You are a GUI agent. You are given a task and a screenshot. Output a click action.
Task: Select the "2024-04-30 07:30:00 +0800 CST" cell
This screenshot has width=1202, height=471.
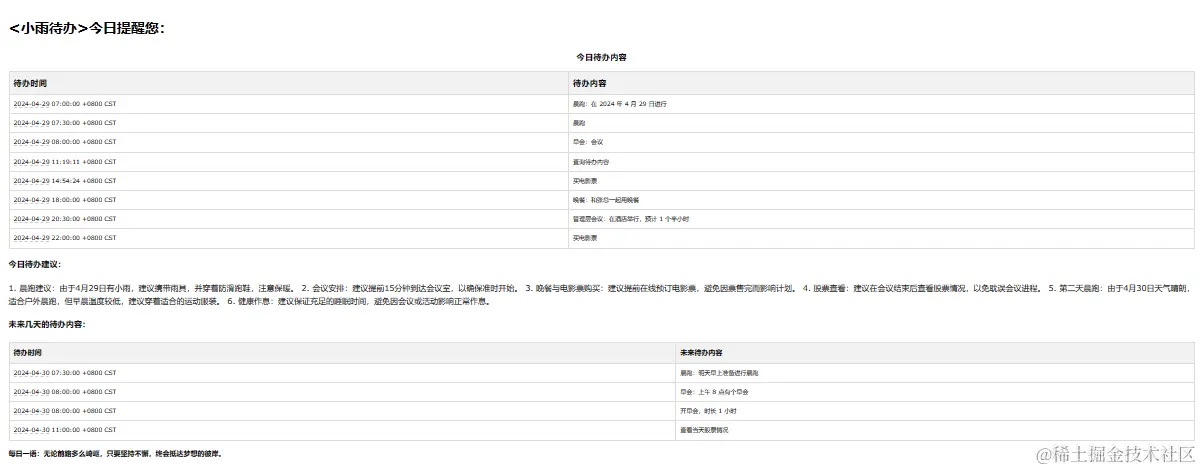click(342, 372)
